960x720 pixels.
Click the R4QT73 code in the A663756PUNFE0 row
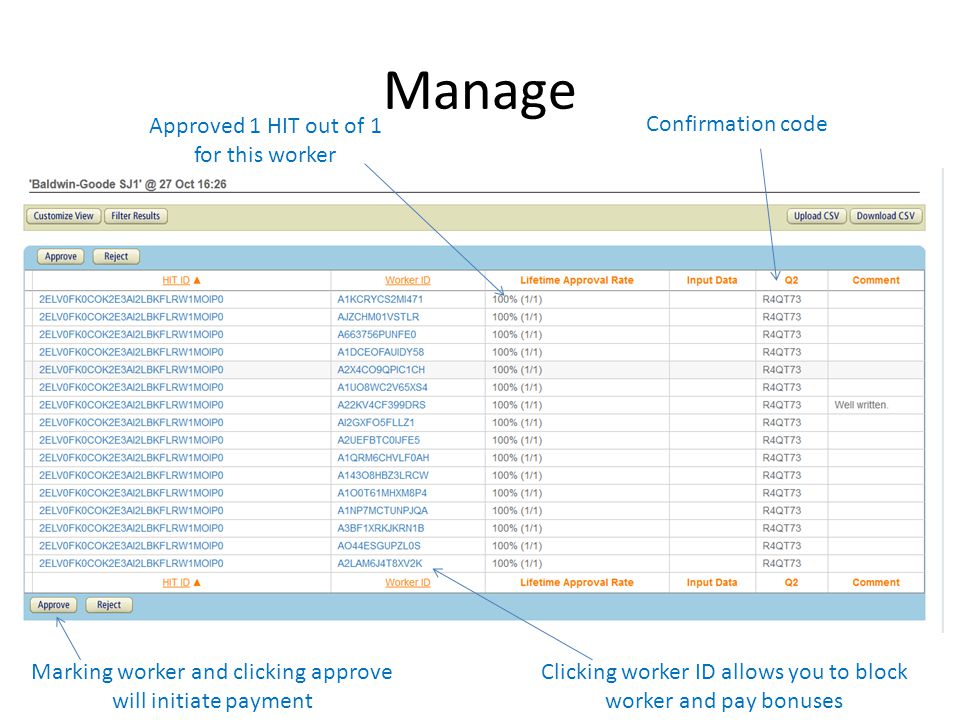click(x=782, y=335)
